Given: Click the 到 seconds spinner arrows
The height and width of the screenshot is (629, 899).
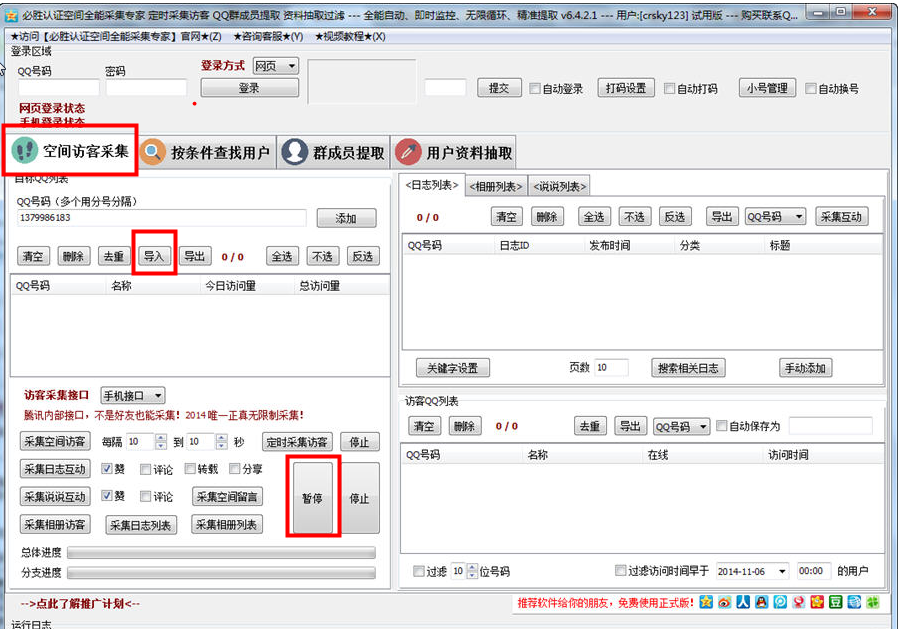Looking at the screenshot, I should (221, 442).
